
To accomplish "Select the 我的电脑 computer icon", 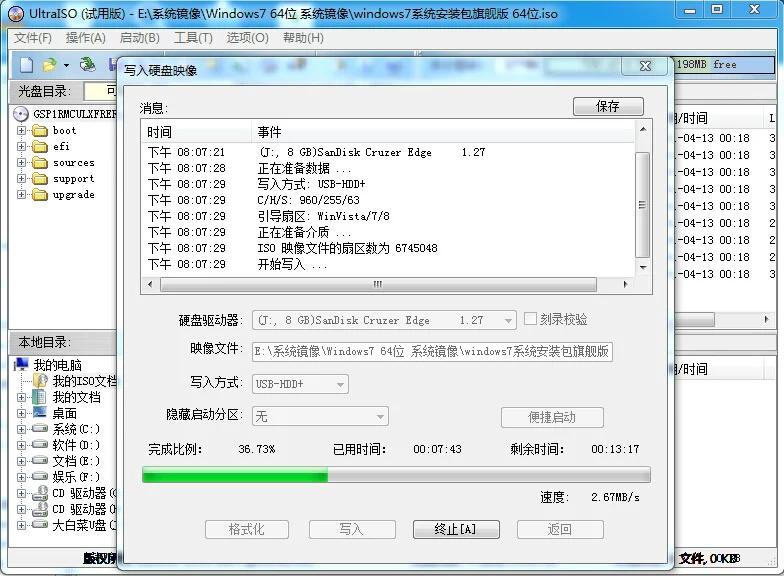I will point(21,364).
